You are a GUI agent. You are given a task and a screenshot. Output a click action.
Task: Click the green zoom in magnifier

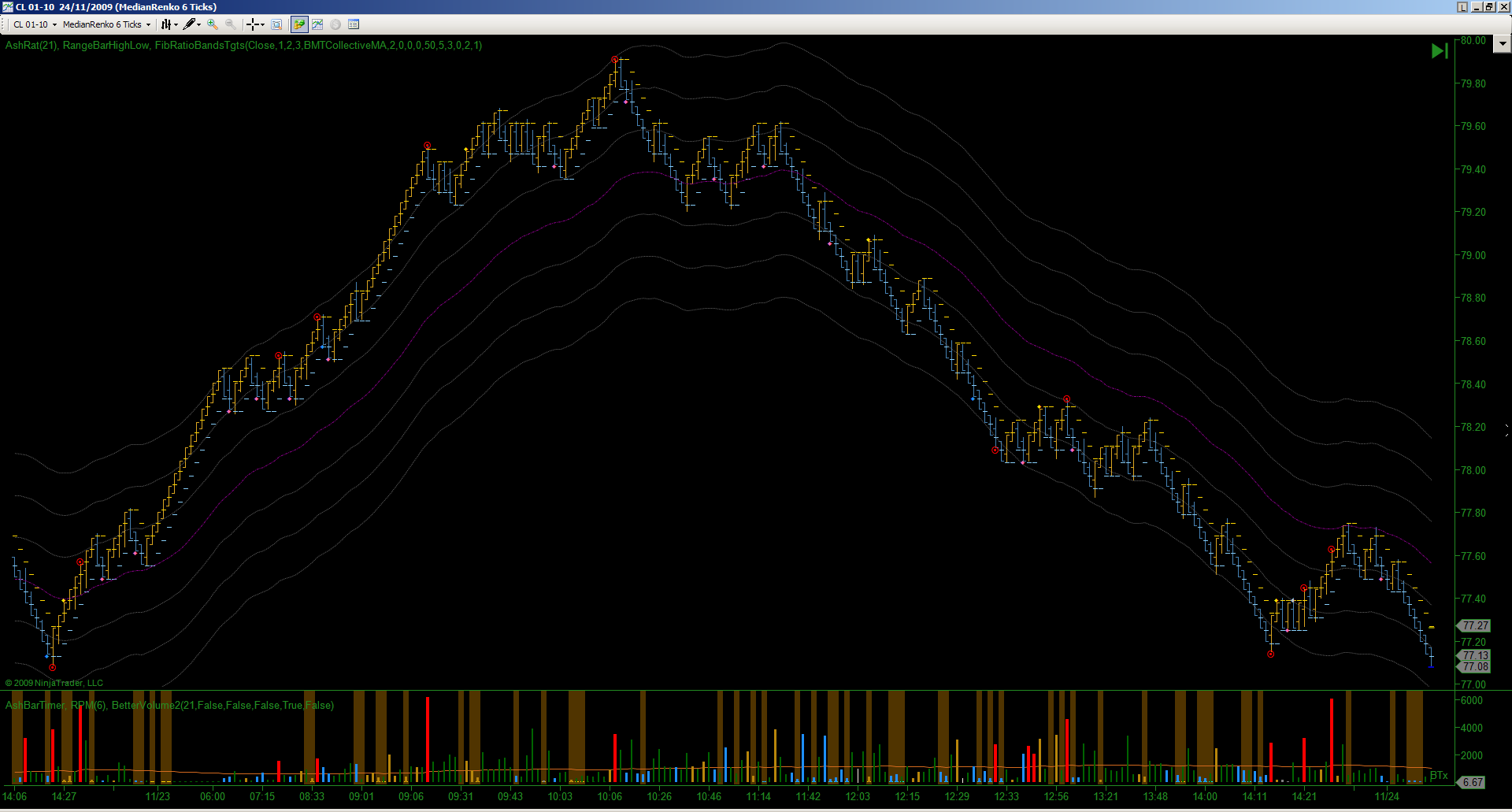coord(213,24)
